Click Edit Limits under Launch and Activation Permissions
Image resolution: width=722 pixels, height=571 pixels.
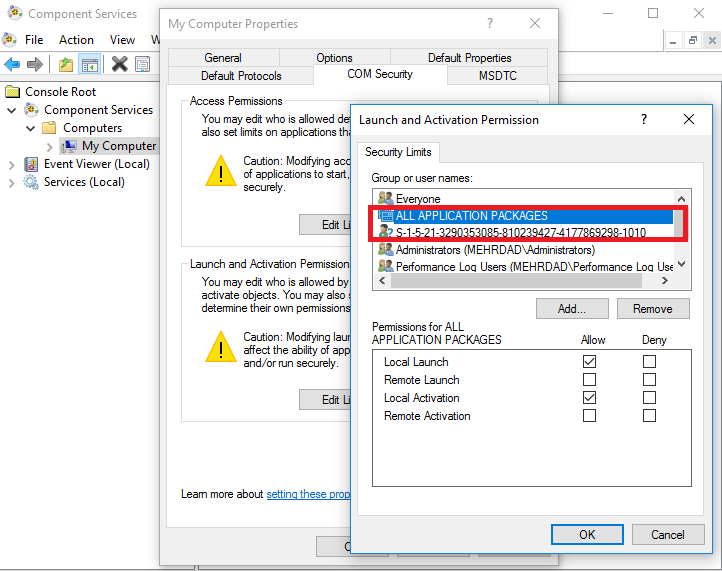coord(325,400)
